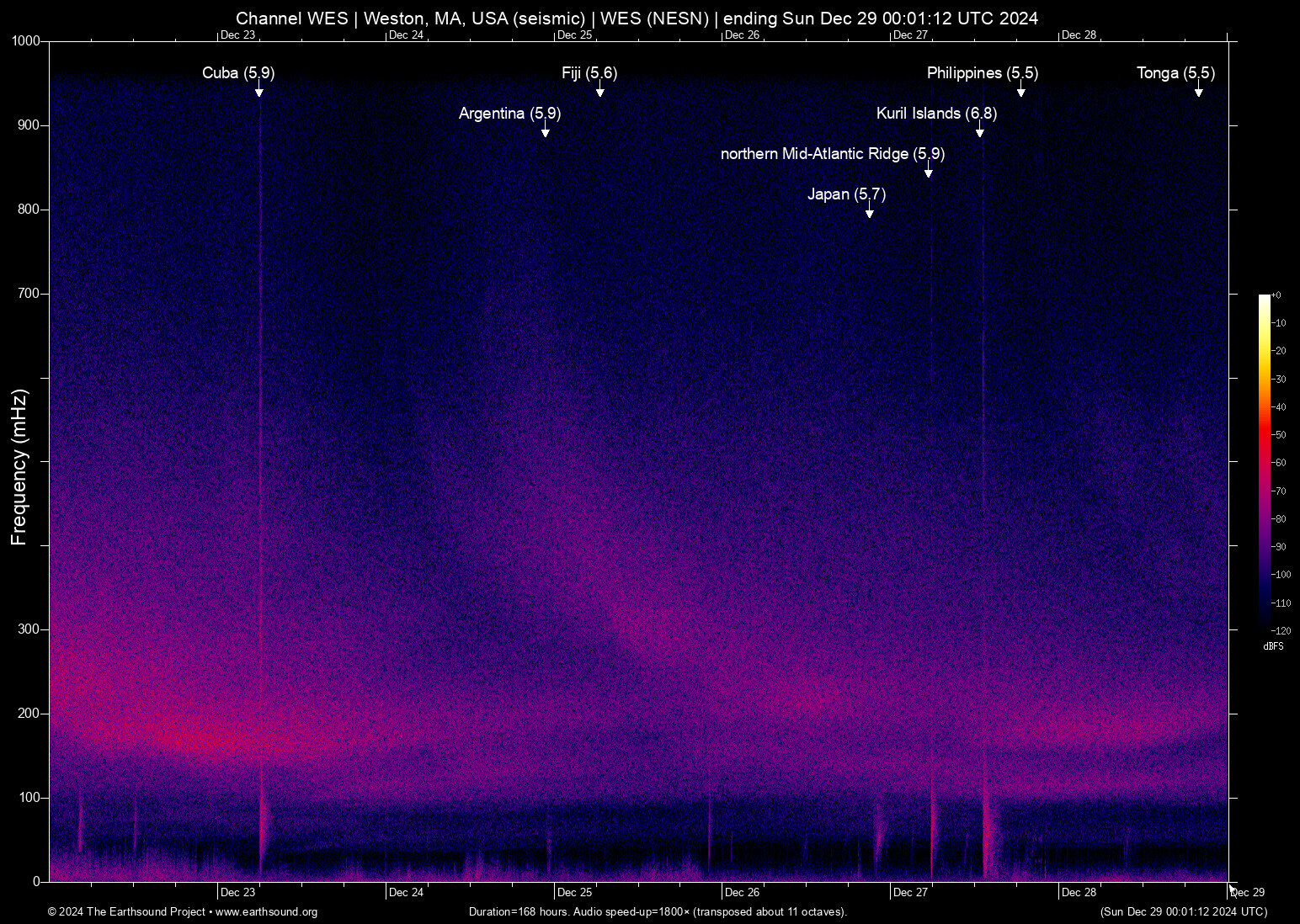Select the Dec 24 label on top axis
The width and height of the screenshot is (1300, 924).
(406, 35)
